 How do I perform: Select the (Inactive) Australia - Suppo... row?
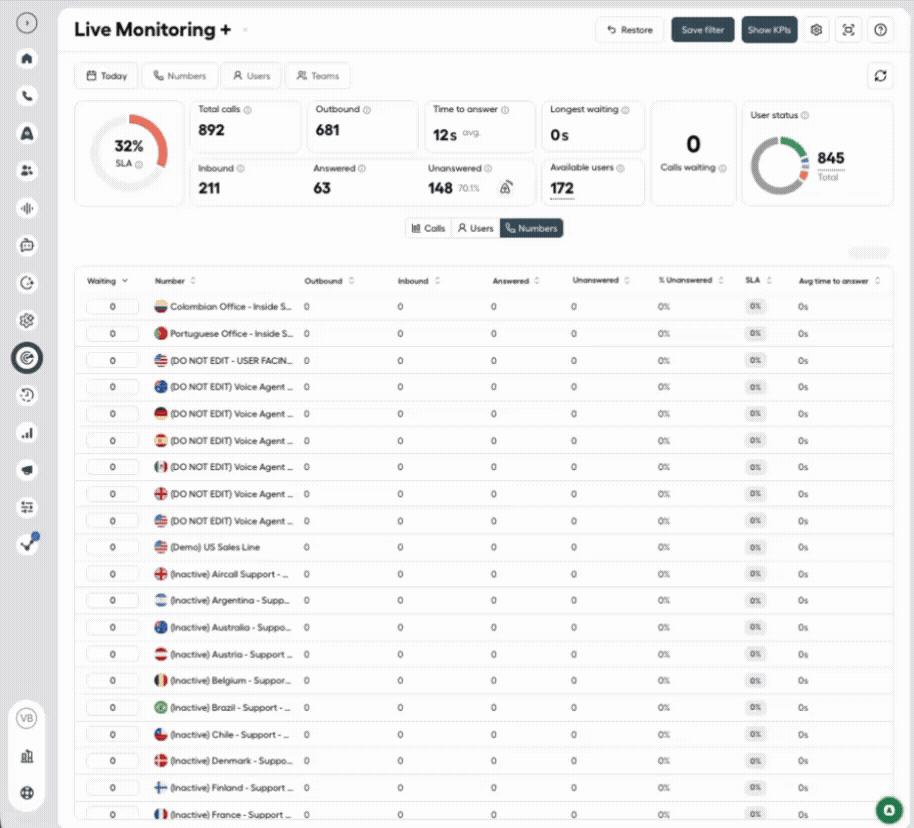pyautogui.click(x=484, y=627)
